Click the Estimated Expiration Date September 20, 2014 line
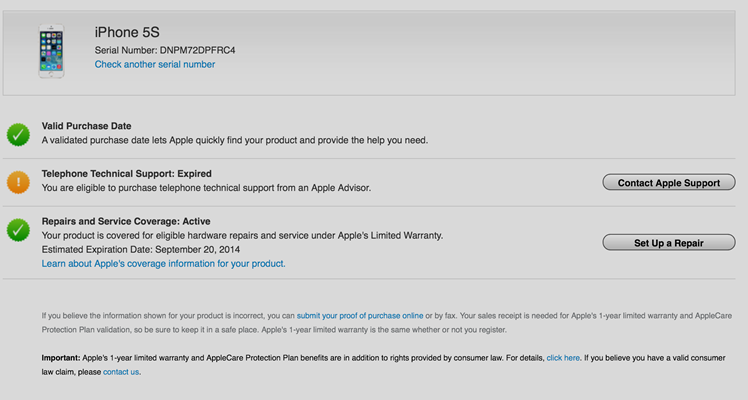The image size is (748, 400). point(141,250)
